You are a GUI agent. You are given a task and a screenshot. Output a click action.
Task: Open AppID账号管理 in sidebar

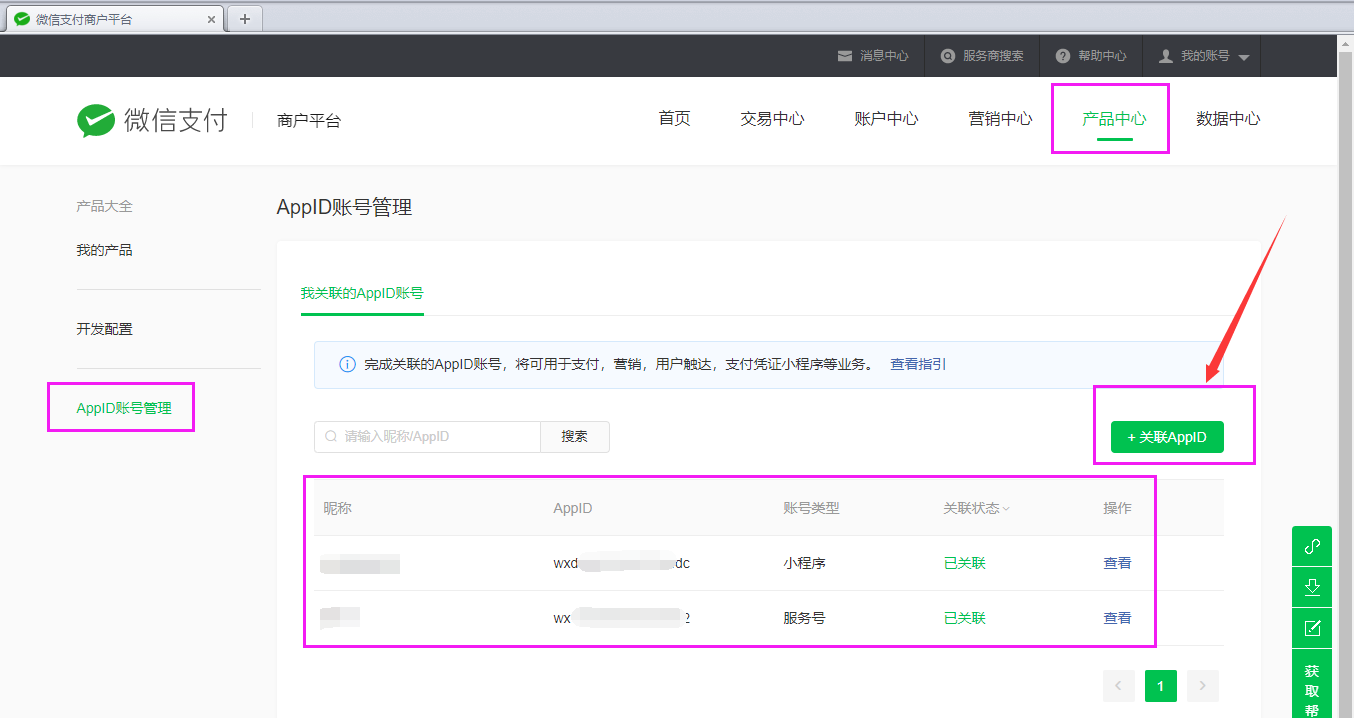(124, 408)
